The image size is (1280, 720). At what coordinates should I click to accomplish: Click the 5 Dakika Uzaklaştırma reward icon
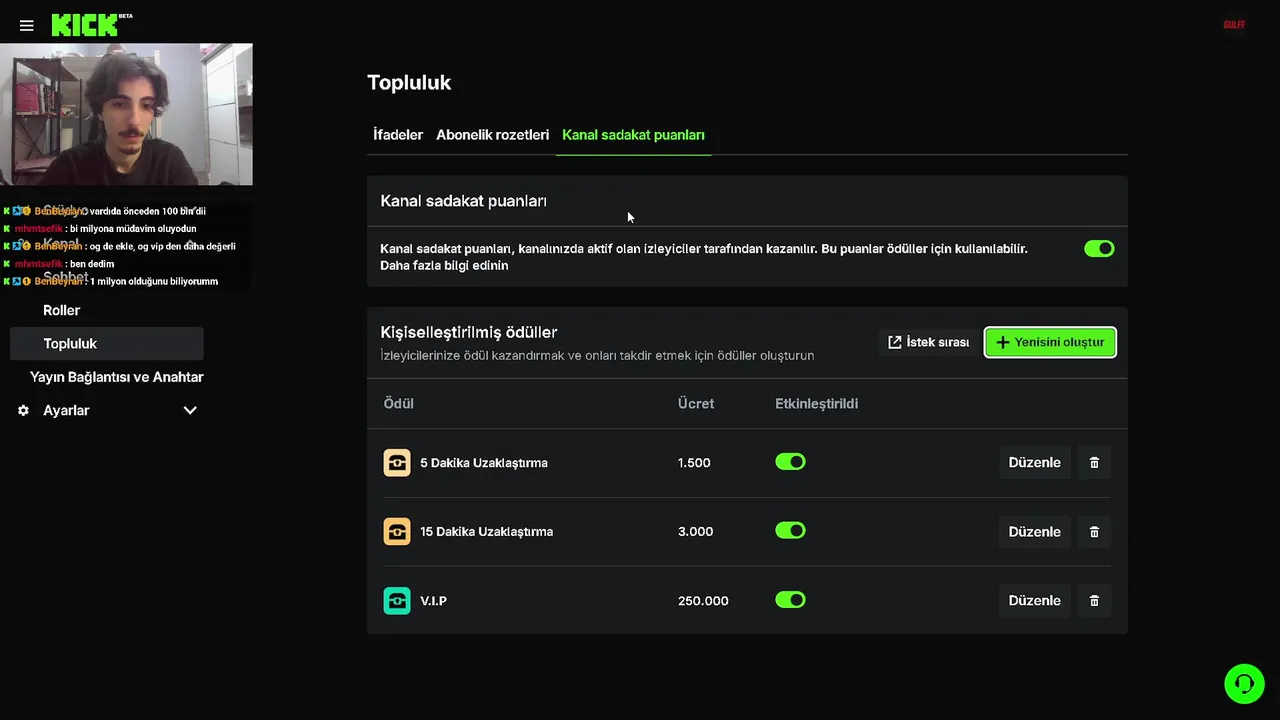click(x=397, y=463)
